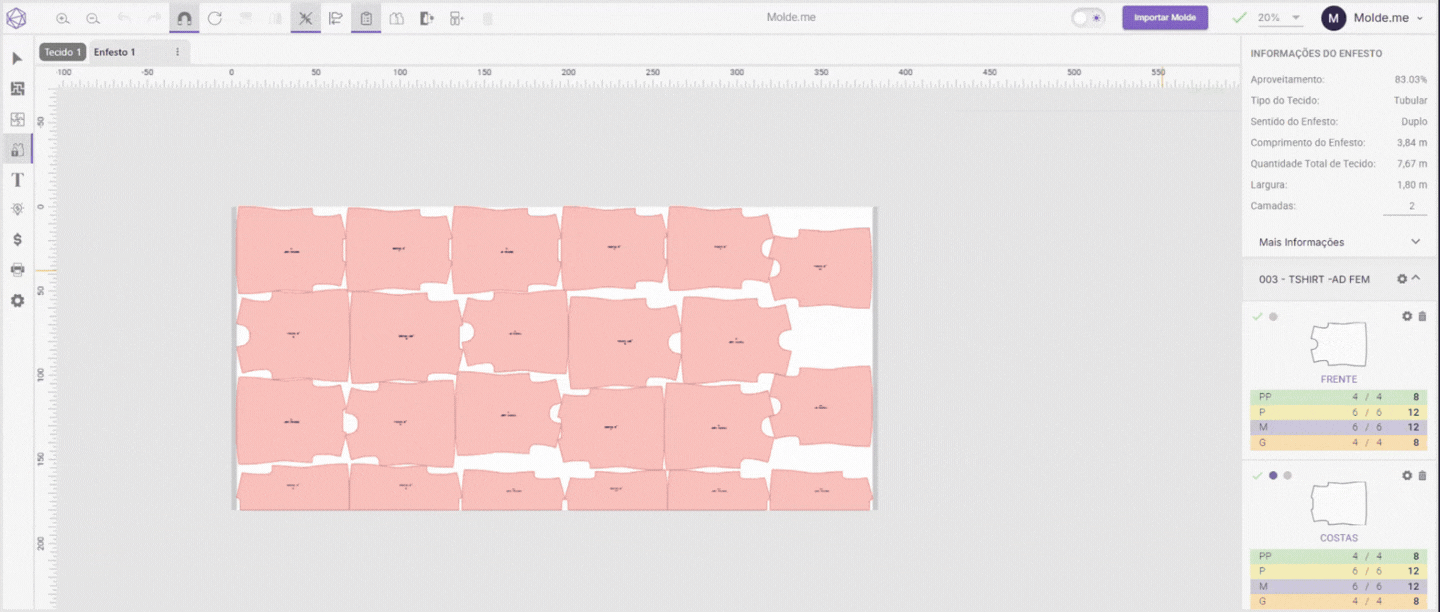Select the Enfesto 1 tab
The height and width of the screenshot is (612, 1440).
(x=115, y=52)
